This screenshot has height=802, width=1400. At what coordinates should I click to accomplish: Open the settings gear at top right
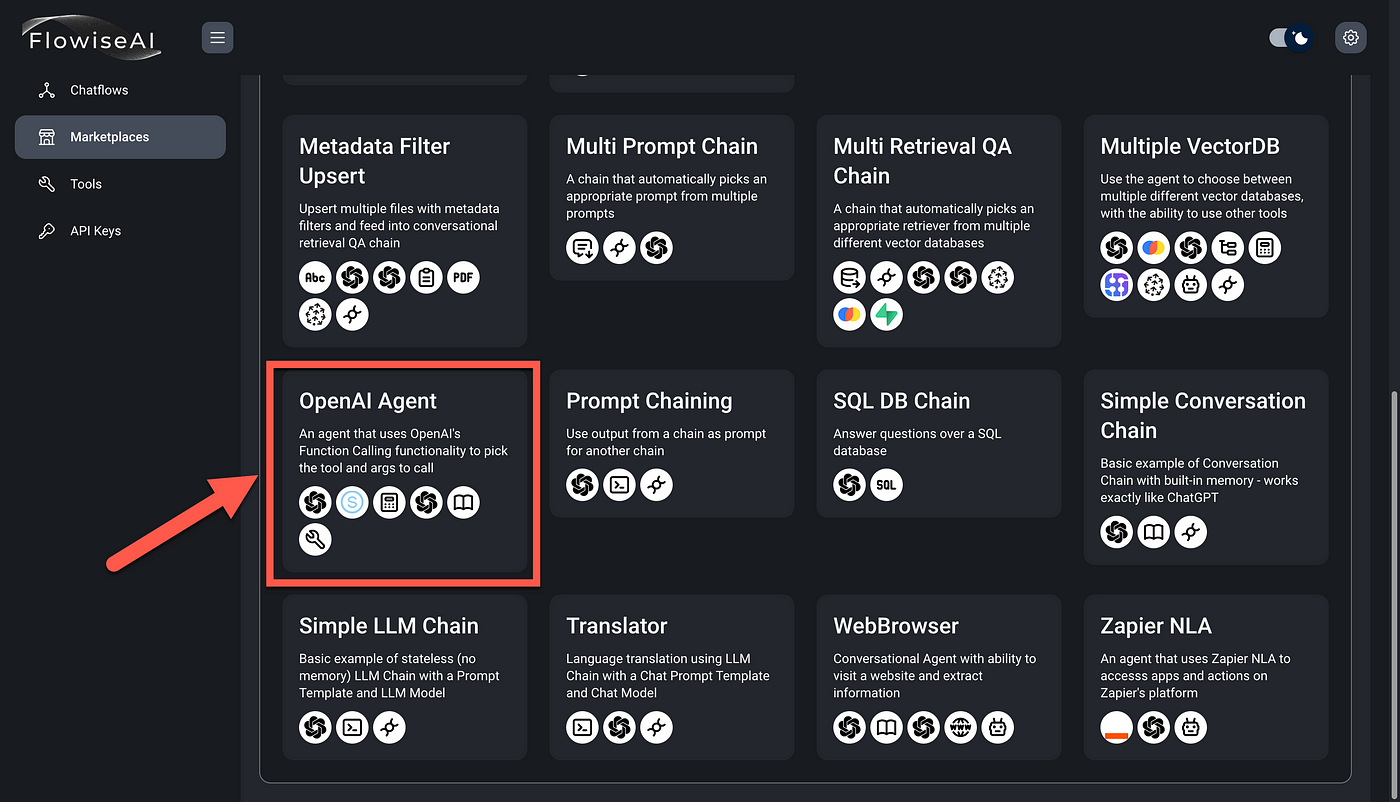pos(1350,37)
